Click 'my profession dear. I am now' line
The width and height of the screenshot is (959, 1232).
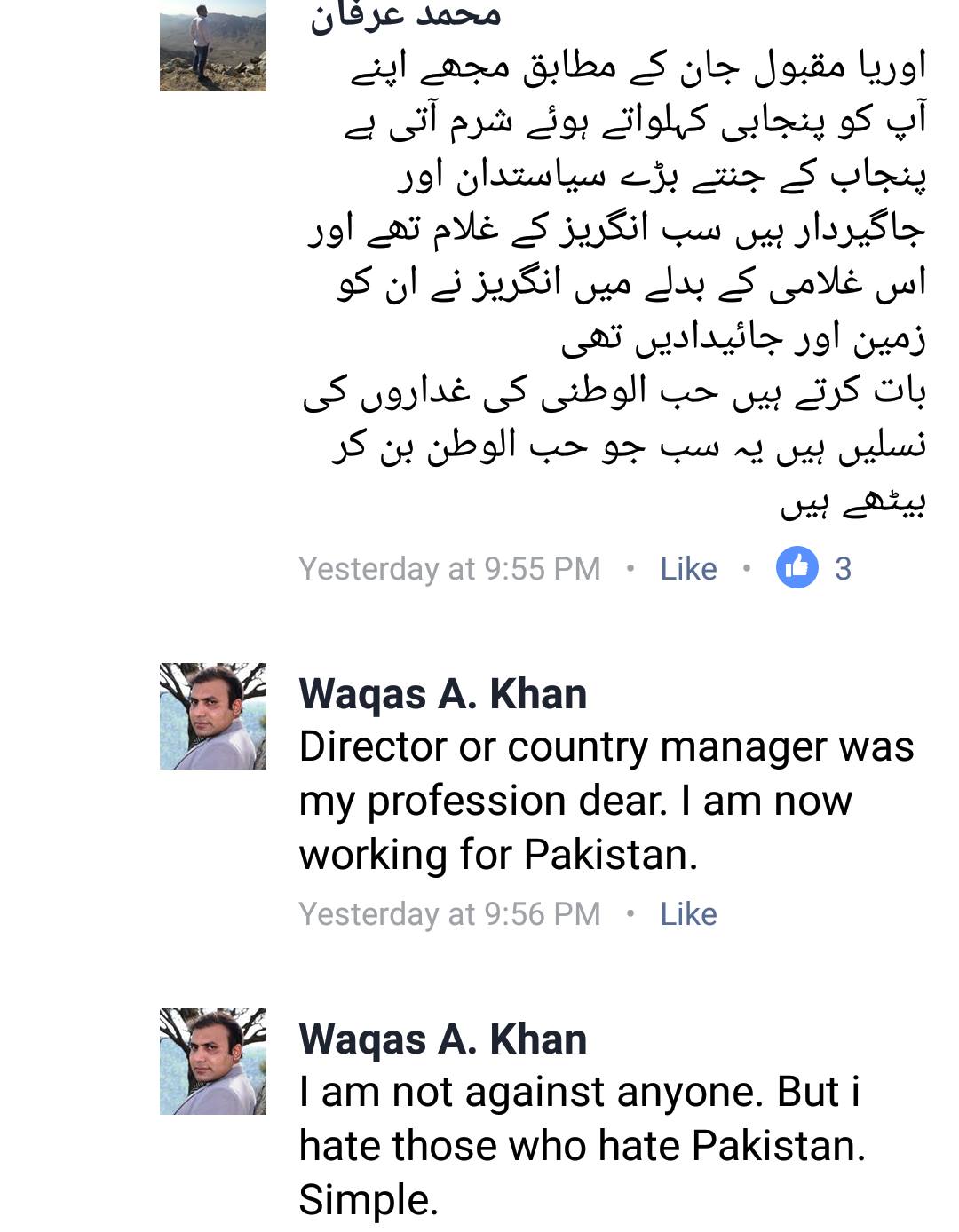575,802
